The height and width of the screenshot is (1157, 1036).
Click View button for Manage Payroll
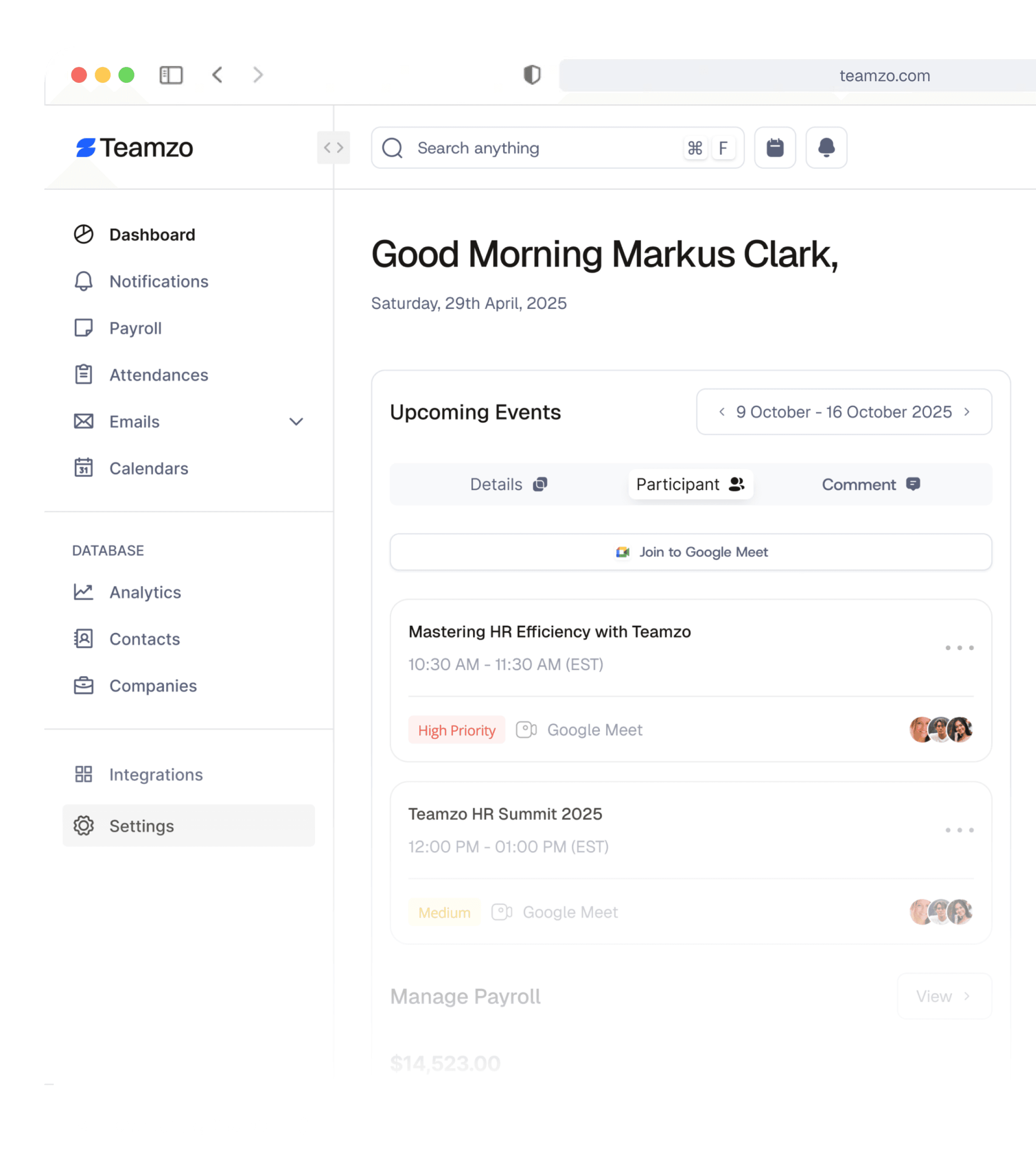click(944, 996)
